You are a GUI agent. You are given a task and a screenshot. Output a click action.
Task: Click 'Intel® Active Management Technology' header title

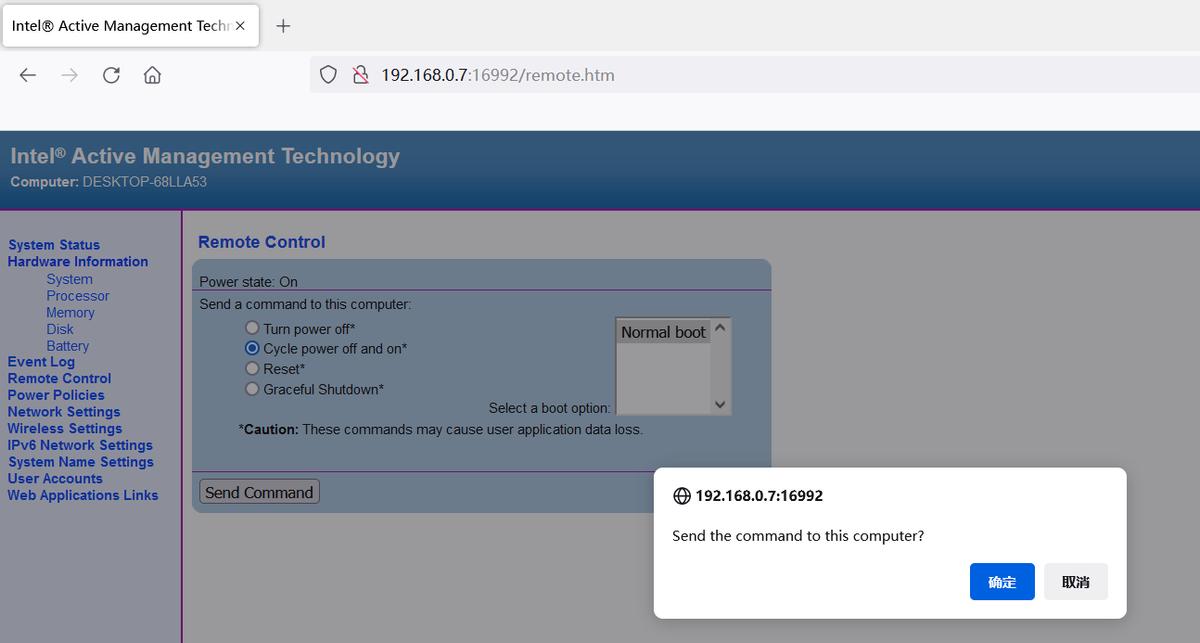pos(205,156)
